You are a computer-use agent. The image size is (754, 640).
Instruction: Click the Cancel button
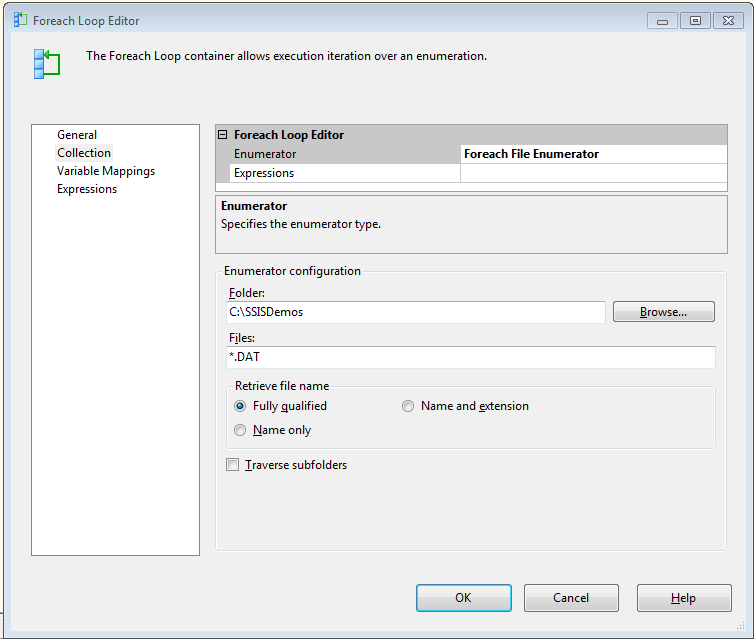[x=571, y=598]
